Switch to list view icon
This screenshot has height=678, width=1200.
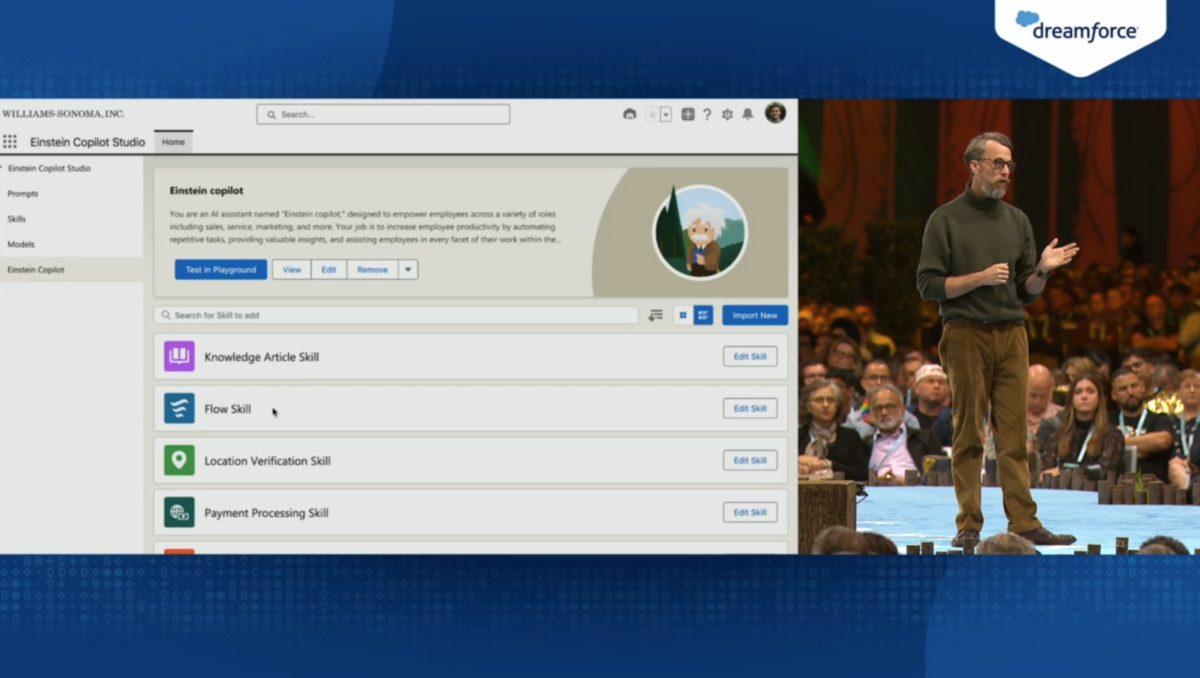703,315
